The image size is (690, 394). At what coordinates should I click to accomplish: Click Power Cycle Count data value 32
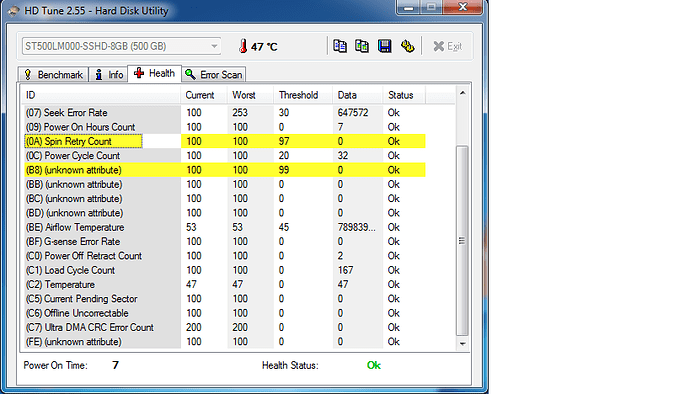pos(343,155)
